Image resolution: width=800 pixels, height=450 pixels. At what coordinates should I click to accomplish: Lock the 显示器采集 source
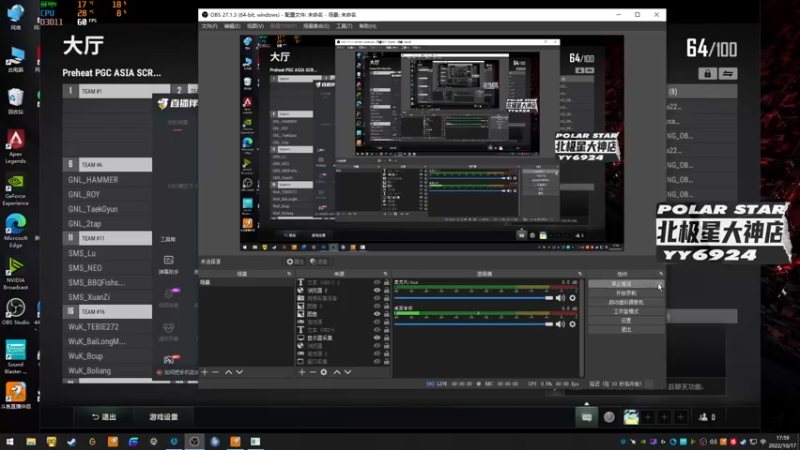pyautogui.click(x=386, y=338)
